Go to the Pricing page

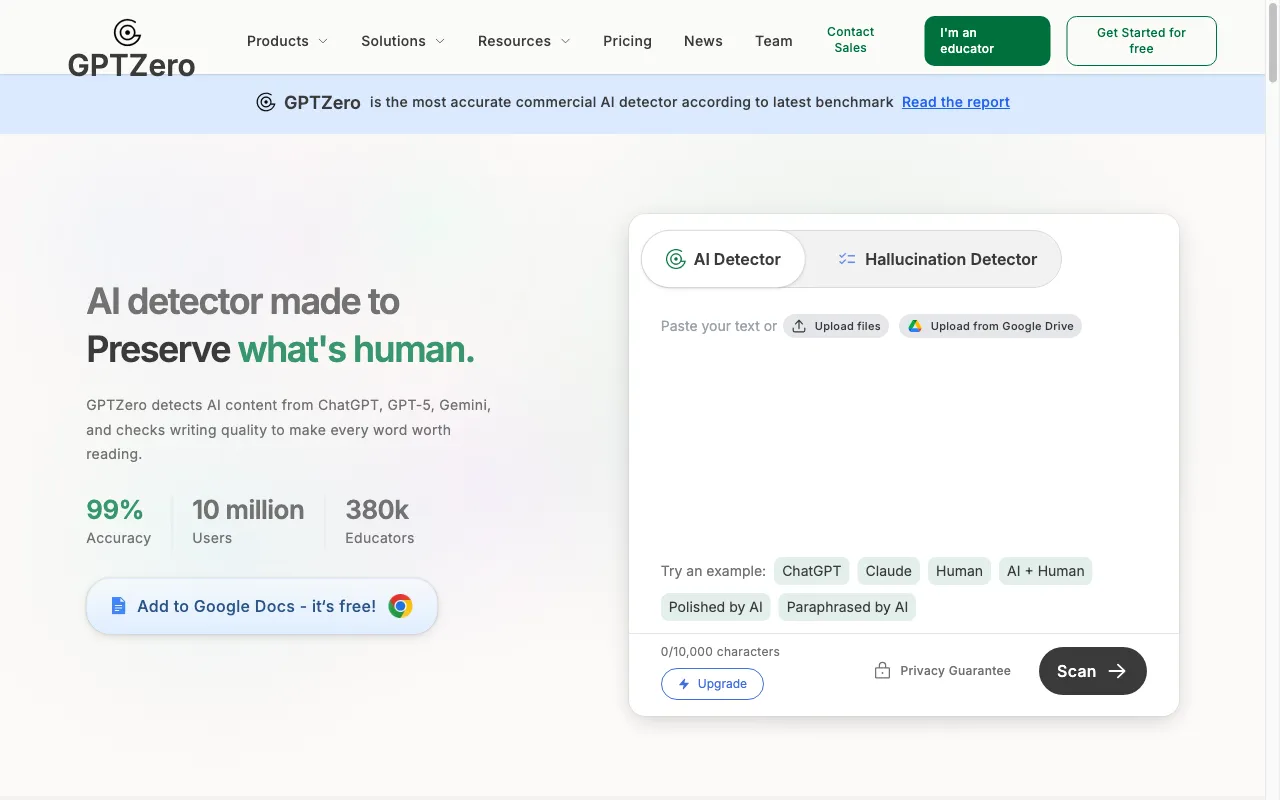627,41
